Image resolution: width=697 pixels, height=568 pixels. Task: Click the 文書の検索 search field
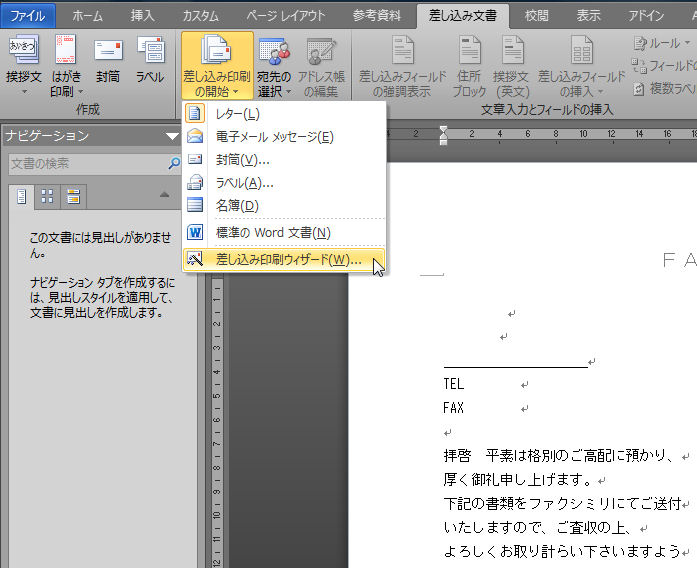coord(87,164)
